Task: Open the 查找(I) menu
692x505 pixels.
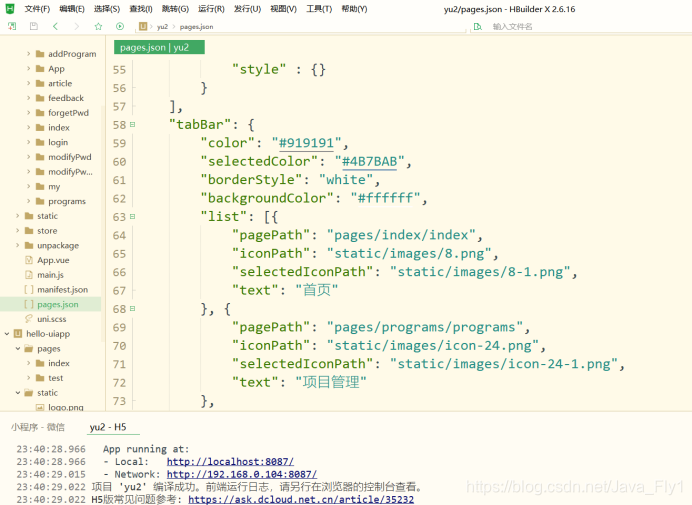Action: pyautogui.click(x=141, y=9)
